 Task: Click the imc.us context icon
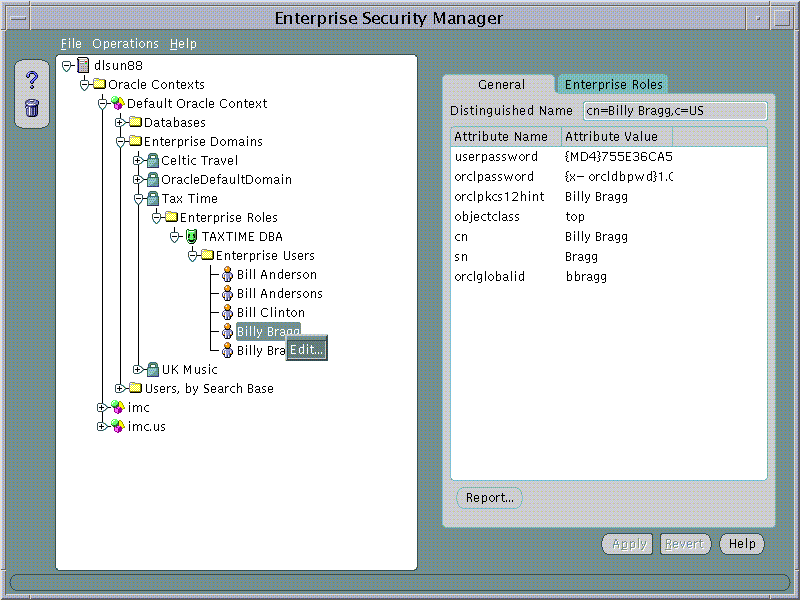click(118, 426)
